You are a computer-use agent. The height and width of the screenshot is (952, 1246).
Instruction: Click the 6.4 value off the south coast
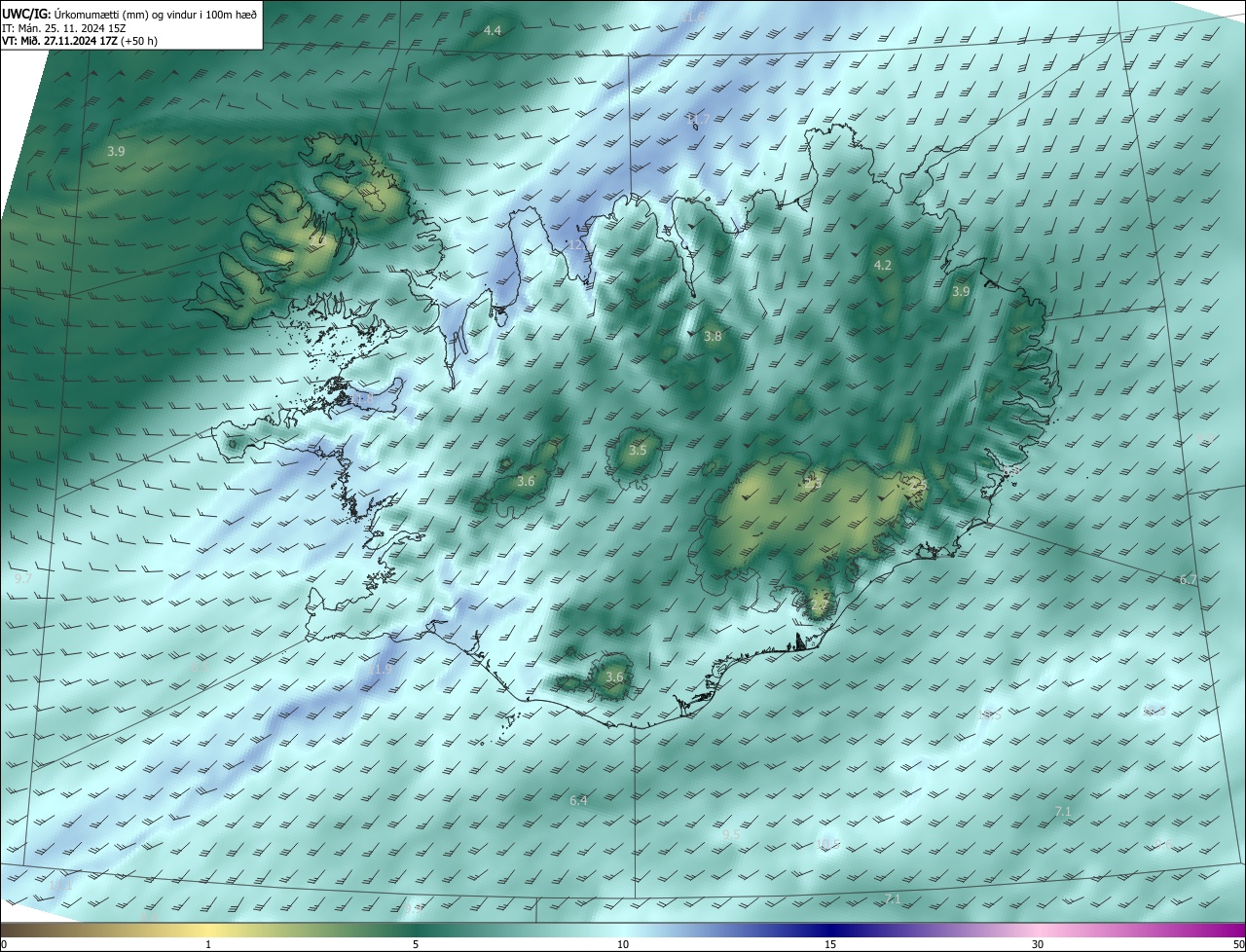578,801
